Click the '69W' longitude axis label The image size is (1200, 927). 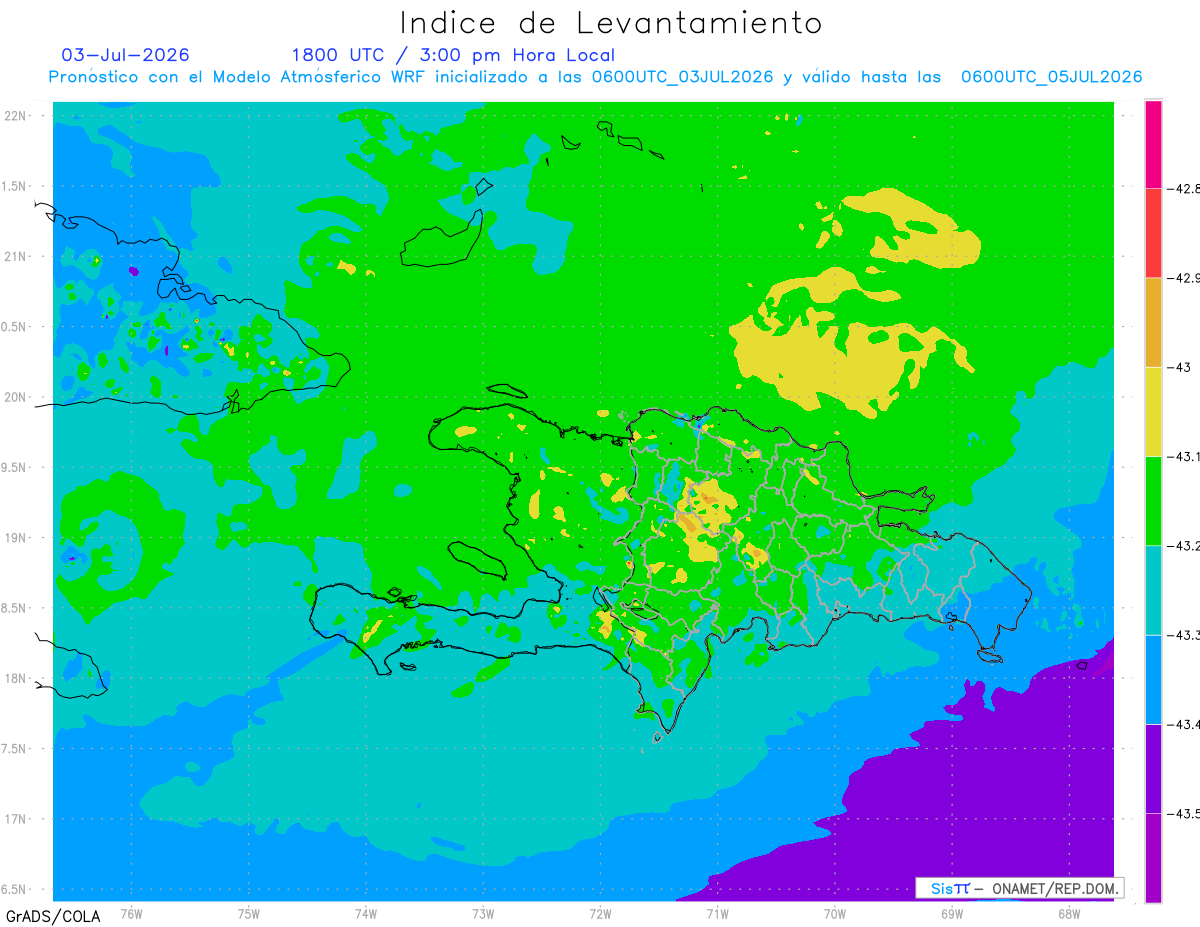952,913
